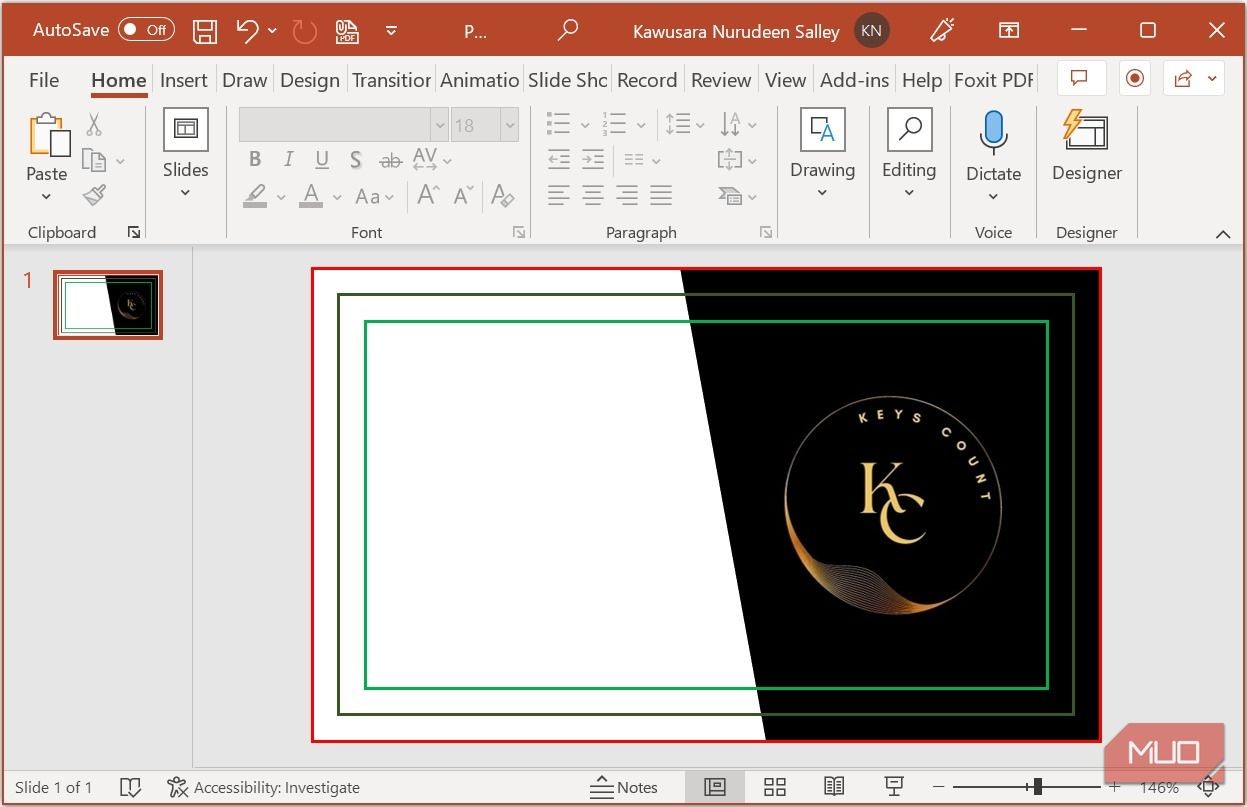1247x807 pixels.
Task: Switch to Slide Sorter view
Action: click(x=775, y=787)
